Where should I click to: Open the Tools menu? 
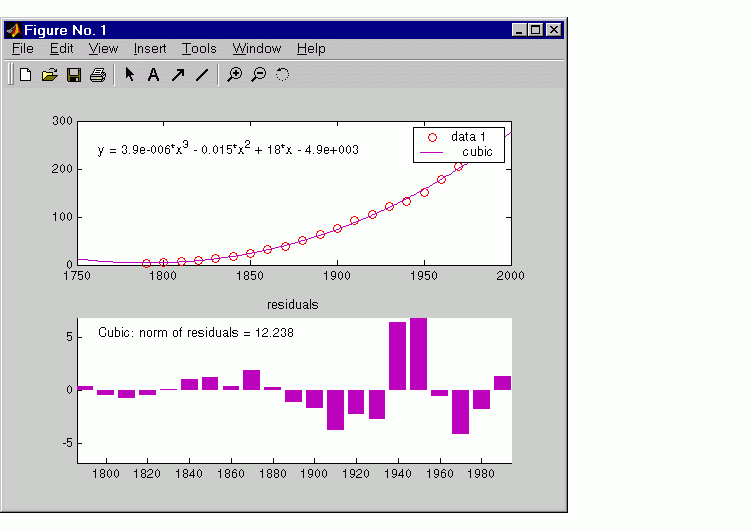pyautogui.click(x=199, y=48)
